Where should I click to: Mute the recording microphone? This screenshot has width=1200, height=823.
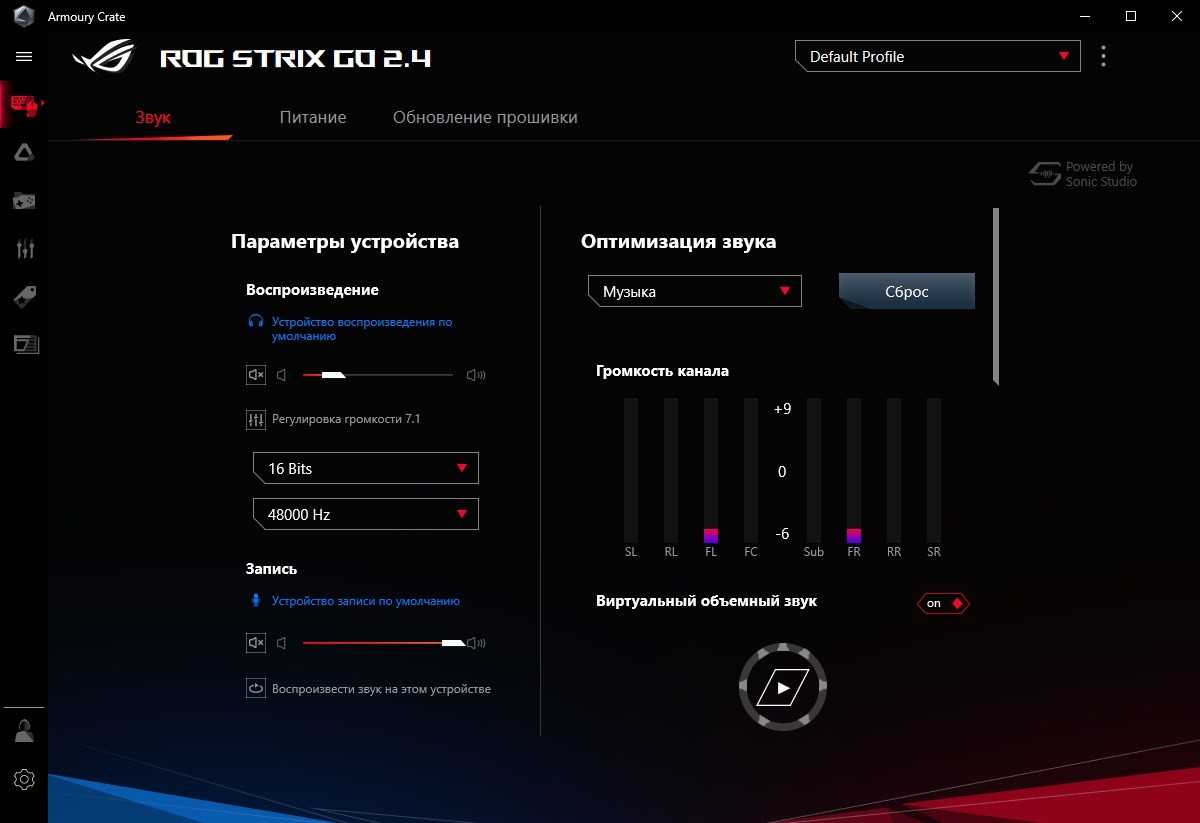coord(256,643)
